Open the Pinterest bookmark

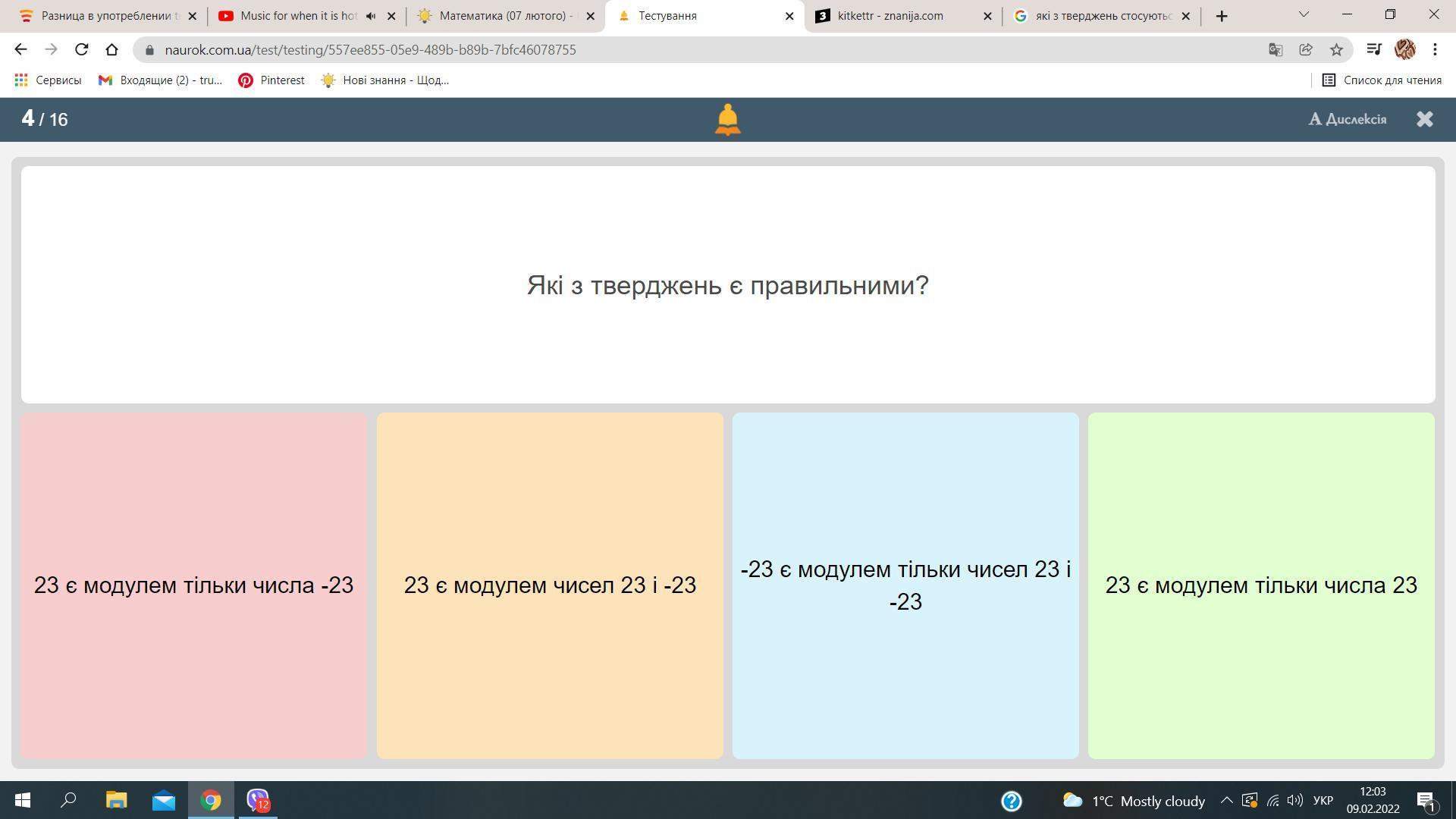271,80
